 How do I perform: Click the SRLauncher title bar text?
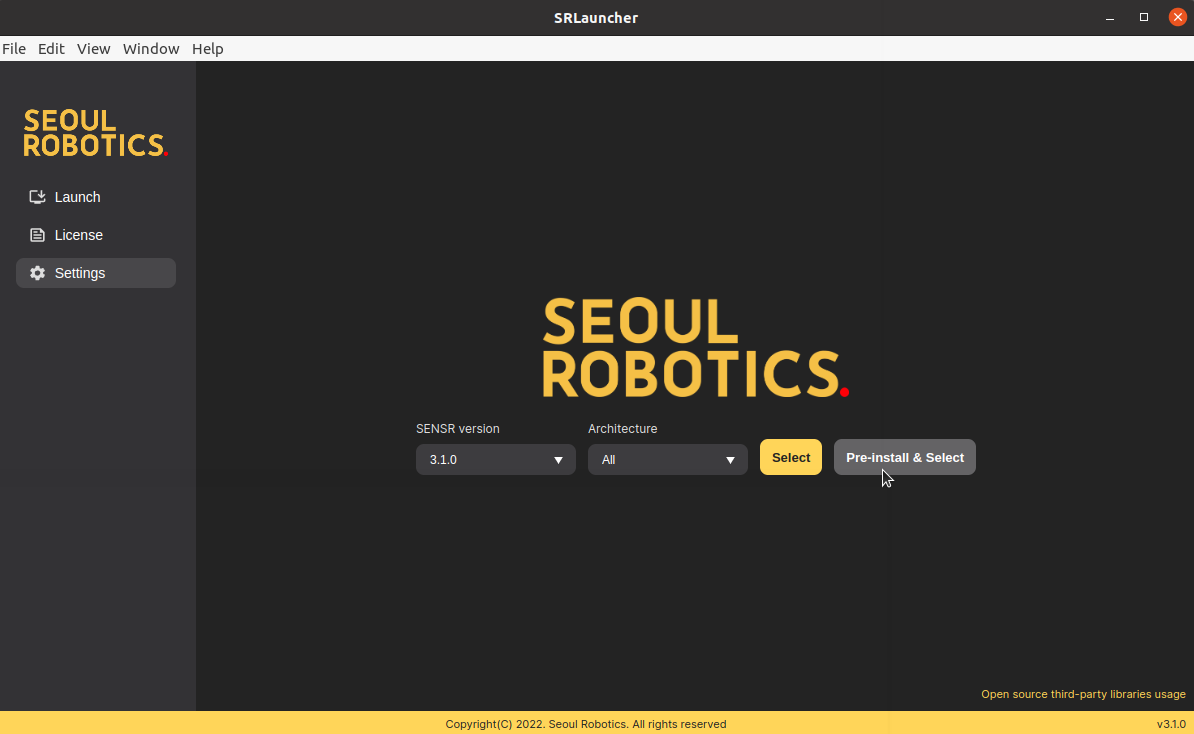point(596,18)
